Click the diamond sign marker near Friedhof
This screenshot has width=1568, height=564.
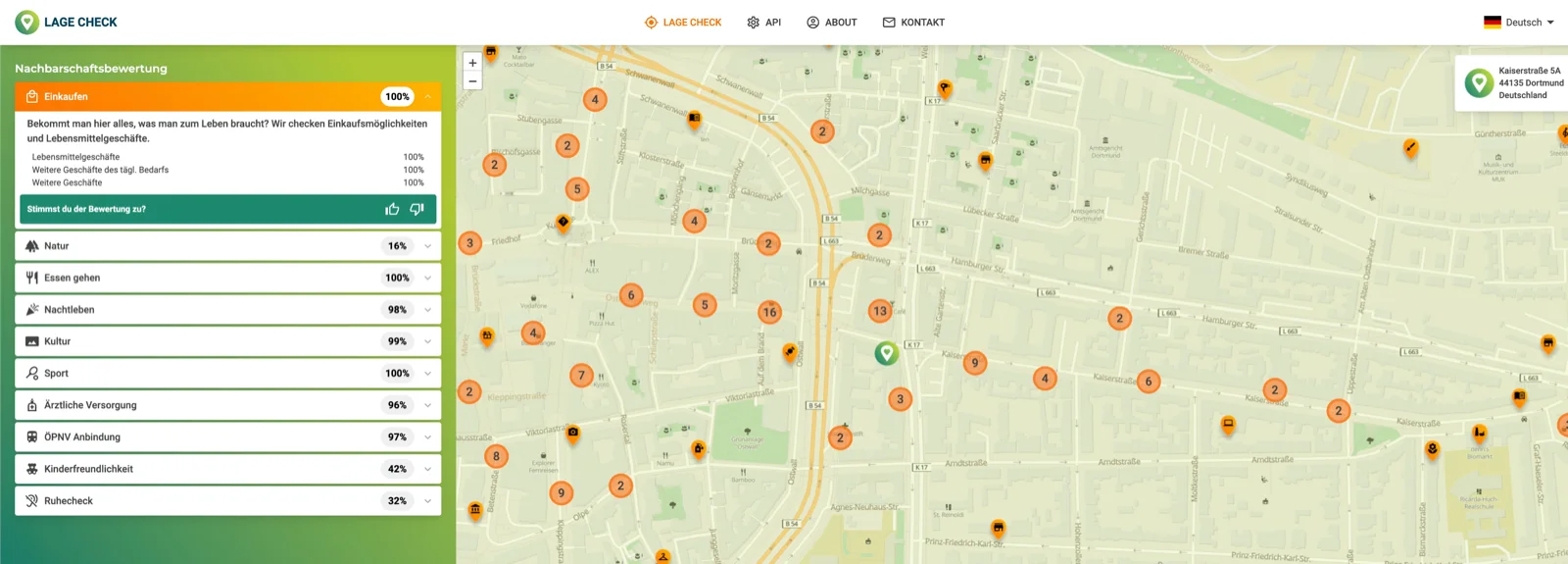(x=563, y=223)
